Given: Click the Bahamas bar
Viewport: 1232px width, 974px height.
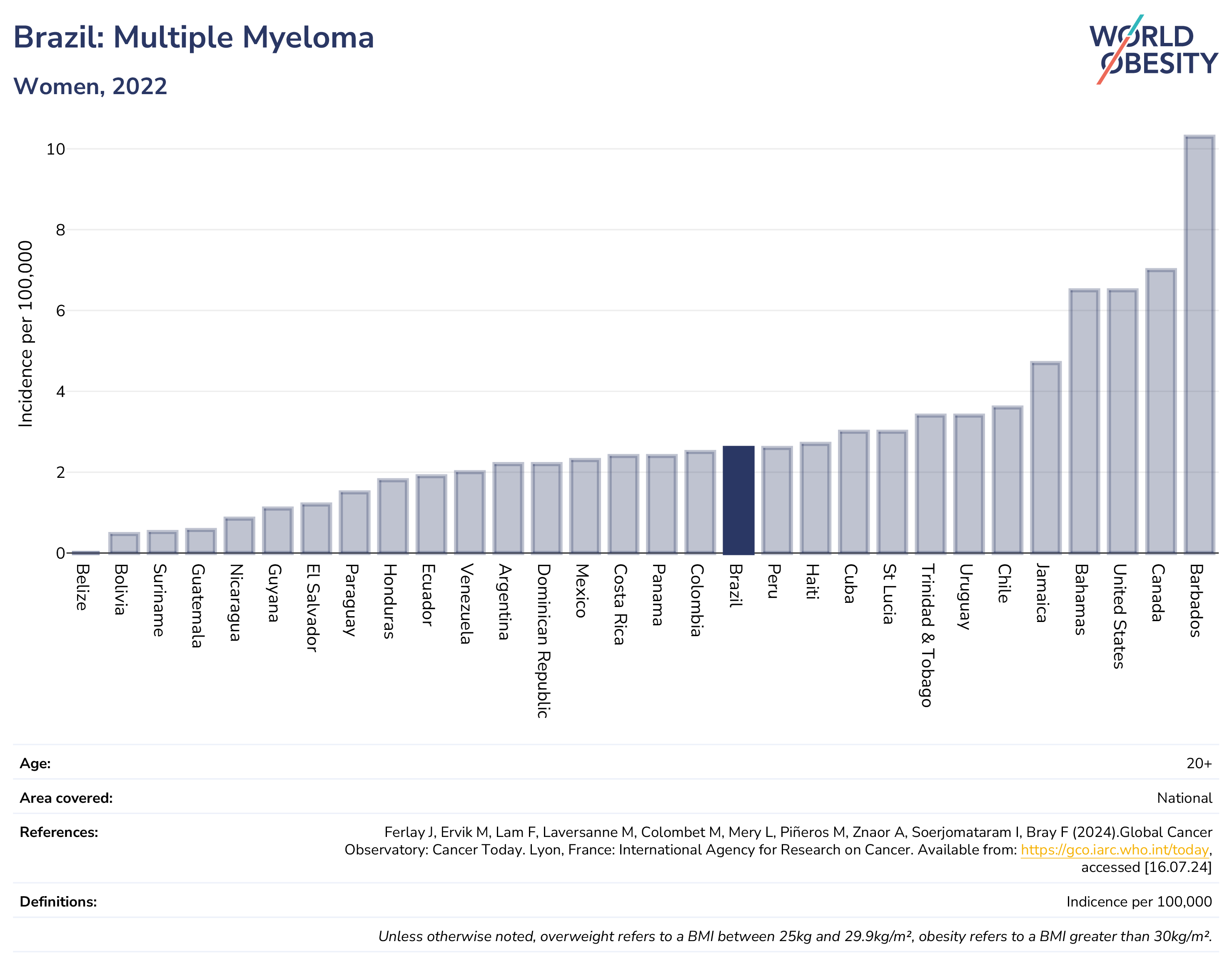Looking at the screenshot, I should pos(1084,421).
